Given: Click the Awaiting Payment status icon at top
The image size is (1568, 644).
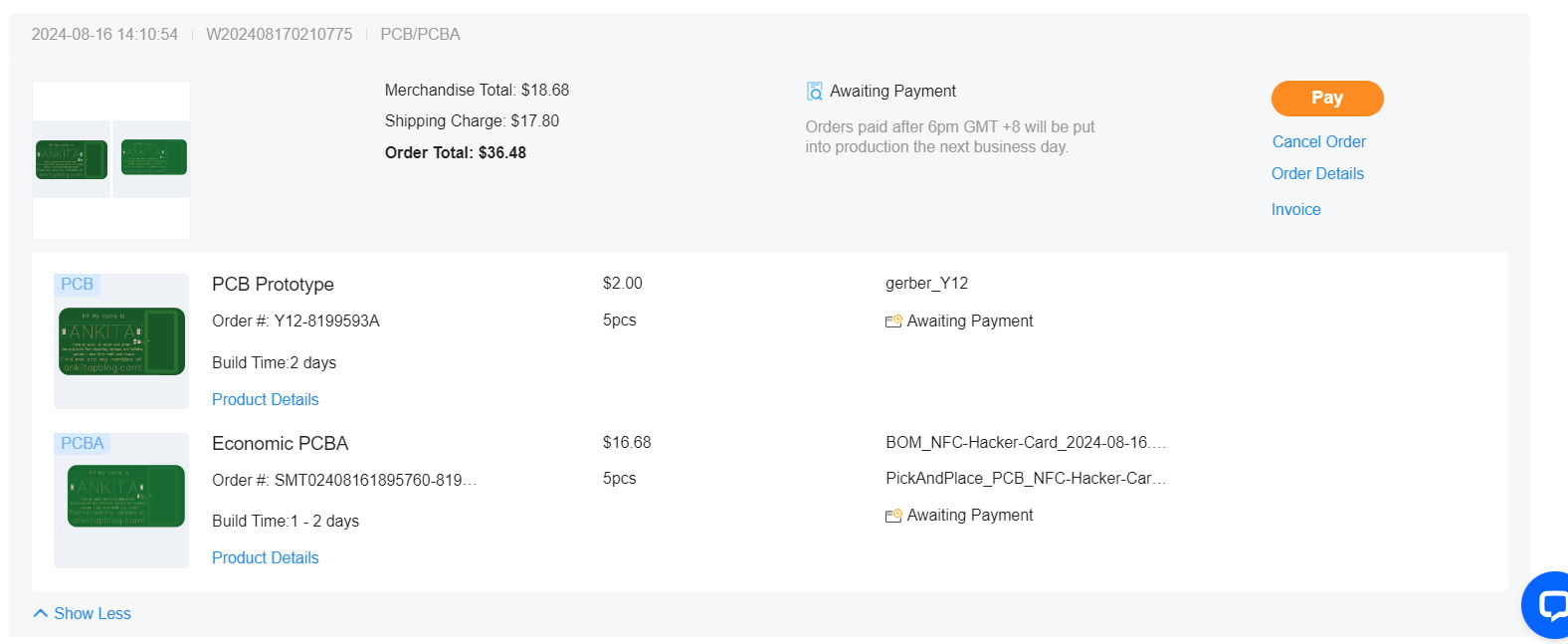Looking at the screenshot, I should 815,92.
